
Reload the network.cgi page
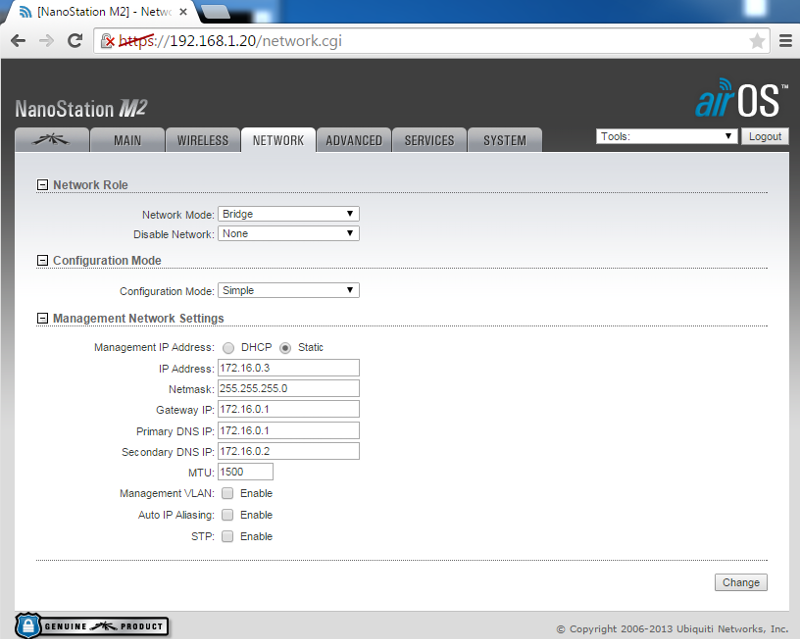[x=74, y=41]
